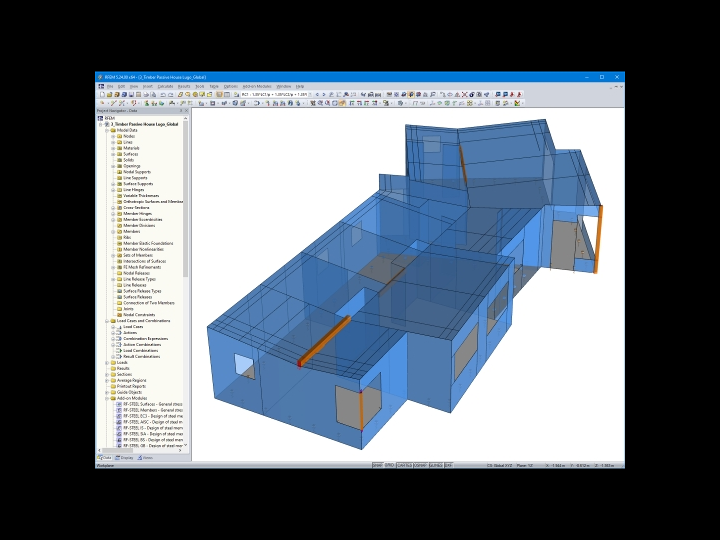Go to next load case arrow
This screenshot has width=720, height=540.
[324, 95]
